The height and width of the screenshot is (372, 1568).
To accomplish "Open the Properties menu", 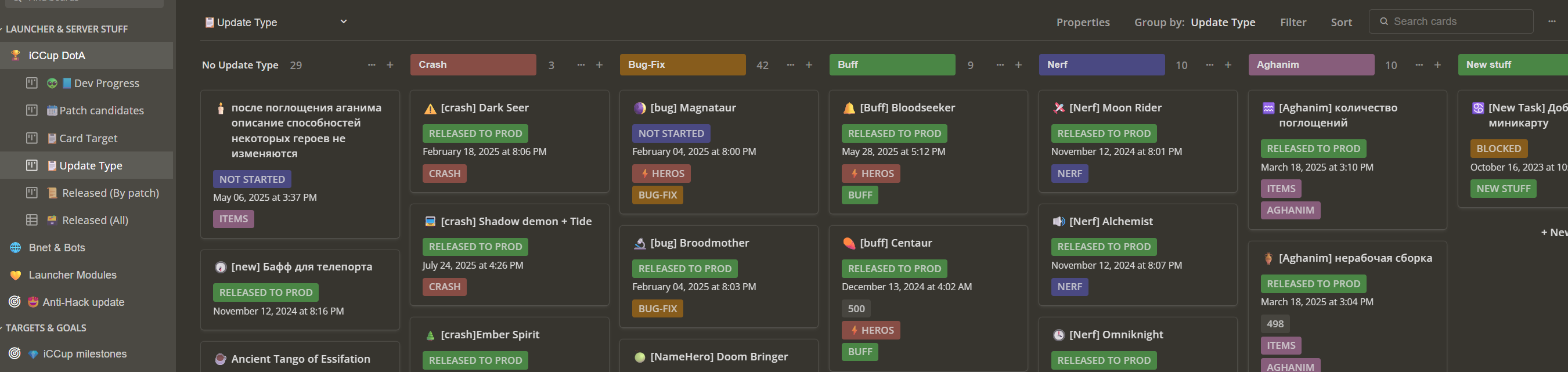I will pyautogui.click(x=1082, y=23).
